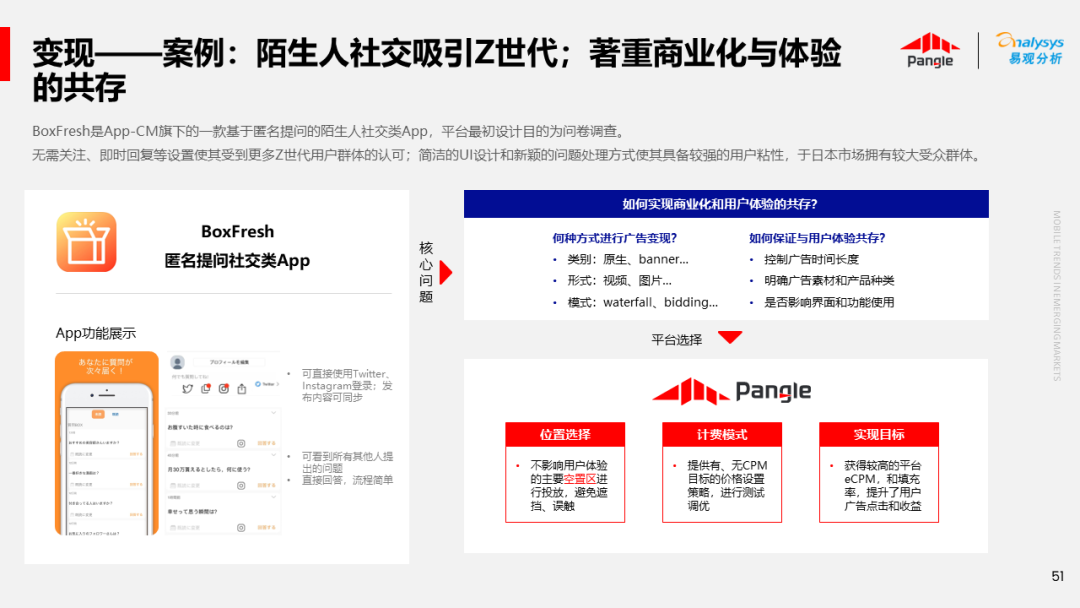Click the question 月30万貰えるとしたら in app screenshot

pyautogui.click(x=209, y=470)
